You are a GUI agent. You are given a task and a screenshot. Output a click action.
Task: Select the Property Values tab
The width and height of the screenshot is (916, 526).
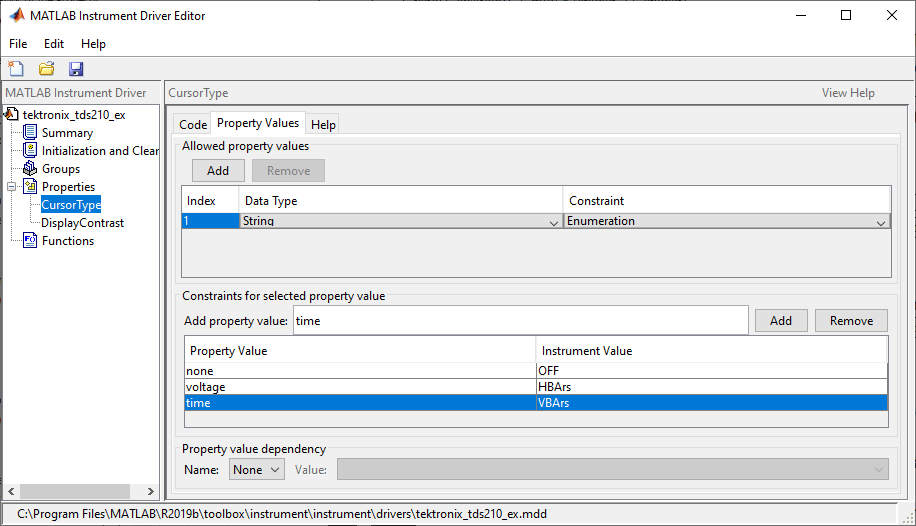(258, 123)
